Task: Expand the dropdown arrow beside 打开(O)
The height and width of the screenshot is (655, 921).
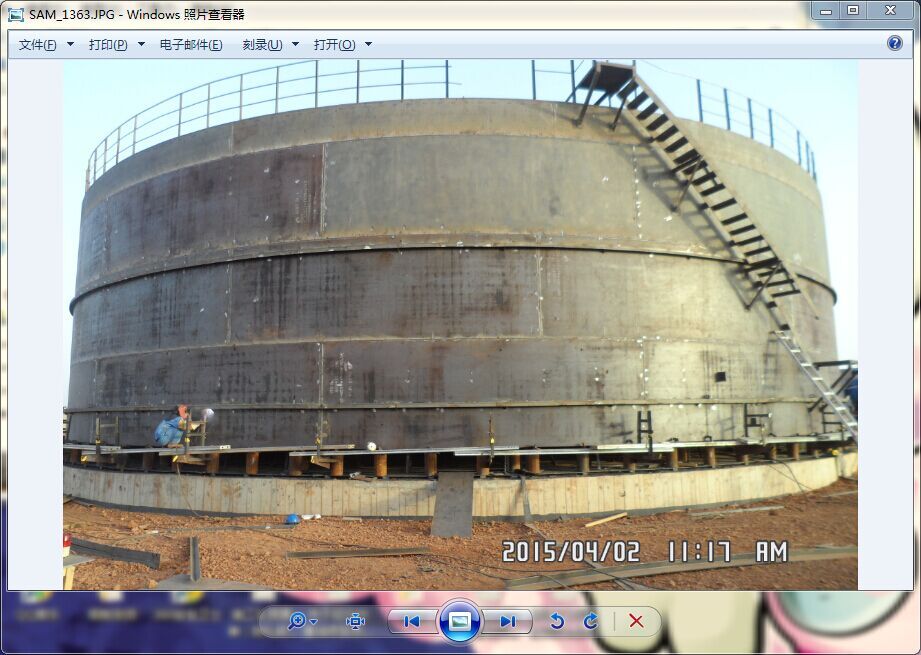Action: (368, 45)
